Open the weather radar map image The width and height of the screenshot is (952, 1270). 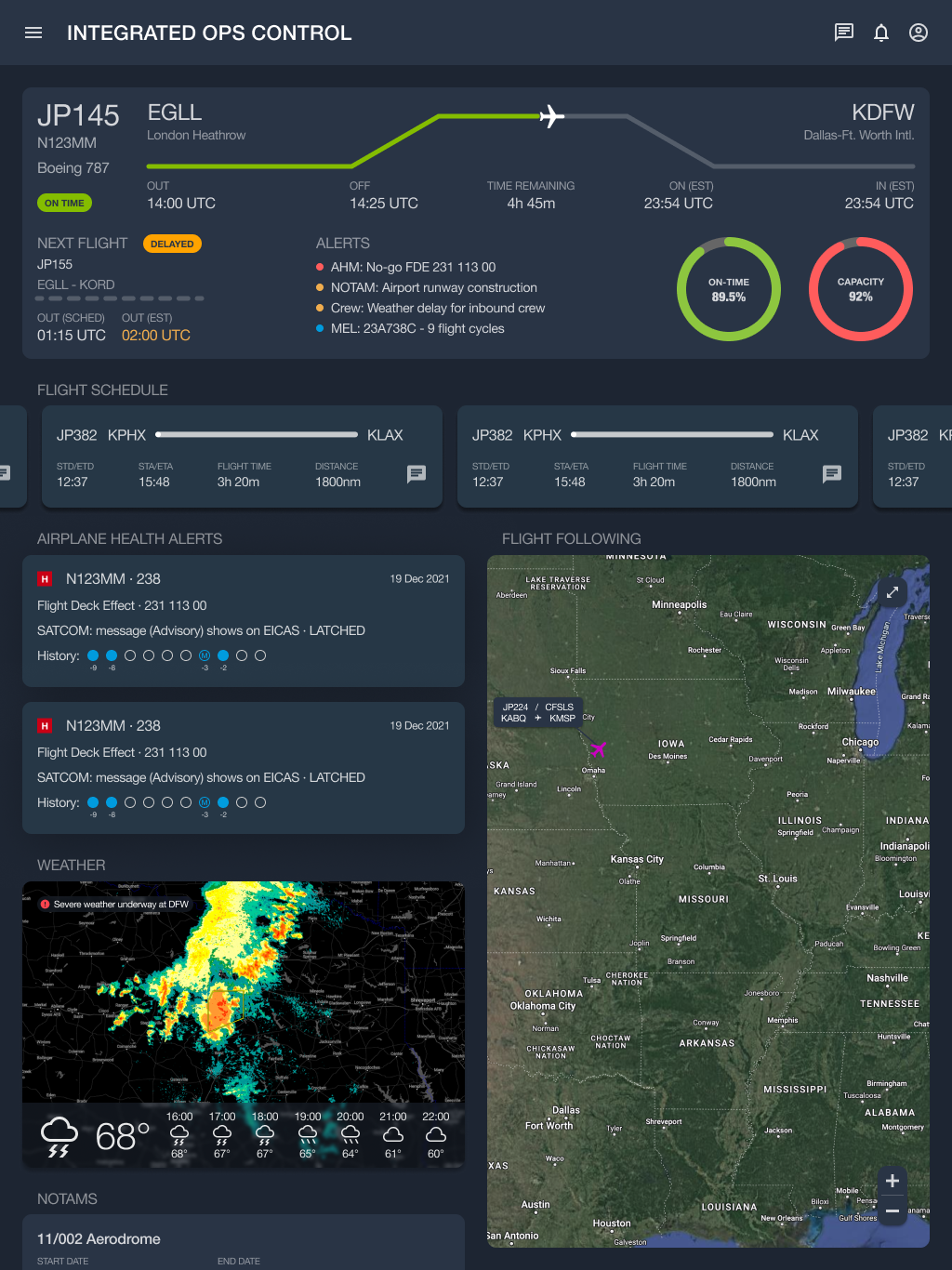(244, 992)
